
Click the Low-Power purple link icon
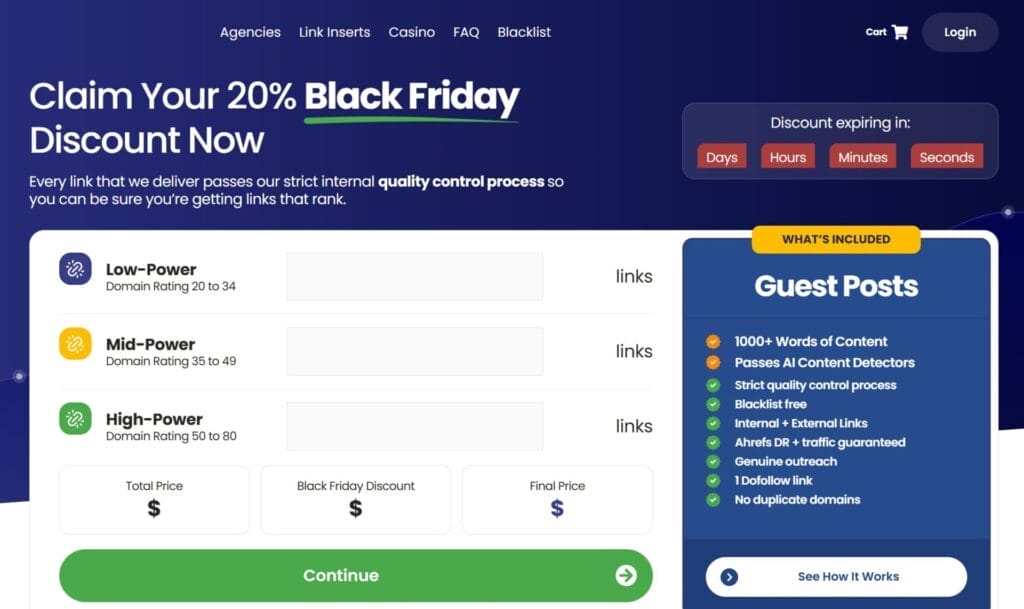75,268
